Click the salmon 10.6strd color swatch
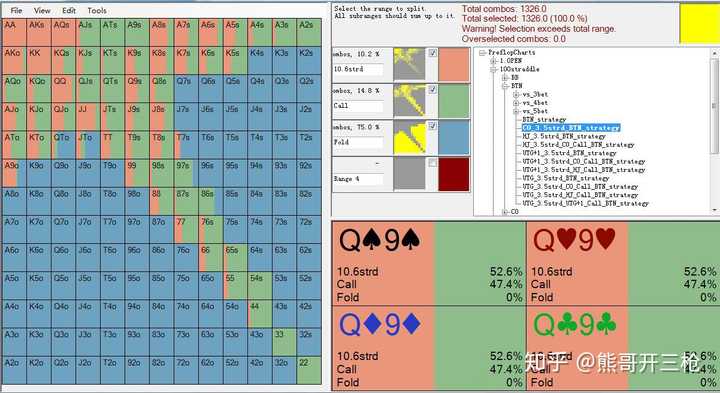This screenshot has width=720, height=393. point(454,65)
